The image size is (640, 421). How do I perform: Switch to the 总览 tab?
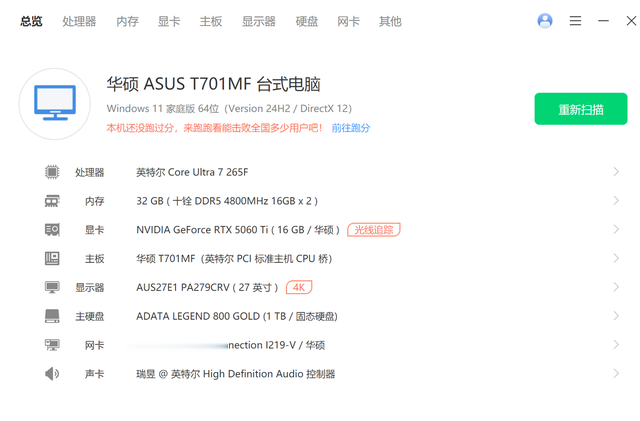click(x=31, y=21)
